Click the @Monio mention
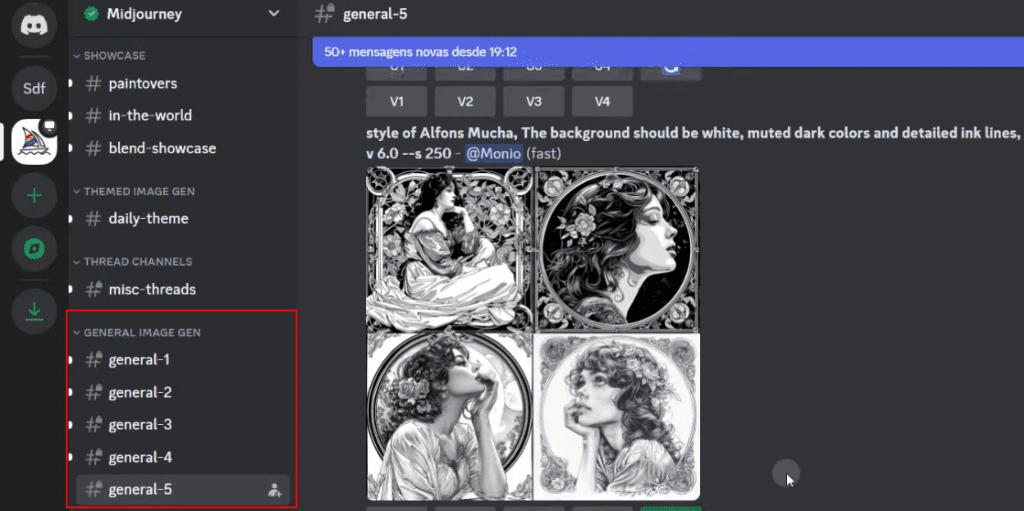1024x511 pixels. coord(493,154)
